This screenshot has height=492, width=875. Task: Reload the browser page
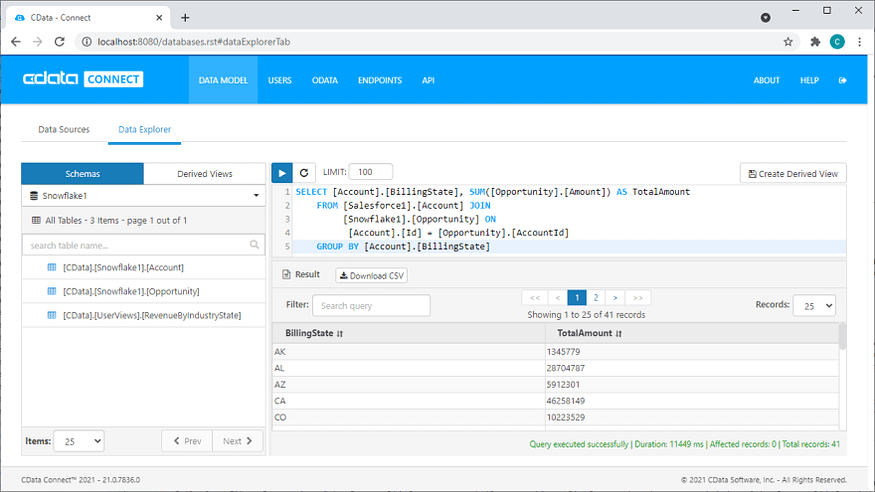tap(60, 42)
